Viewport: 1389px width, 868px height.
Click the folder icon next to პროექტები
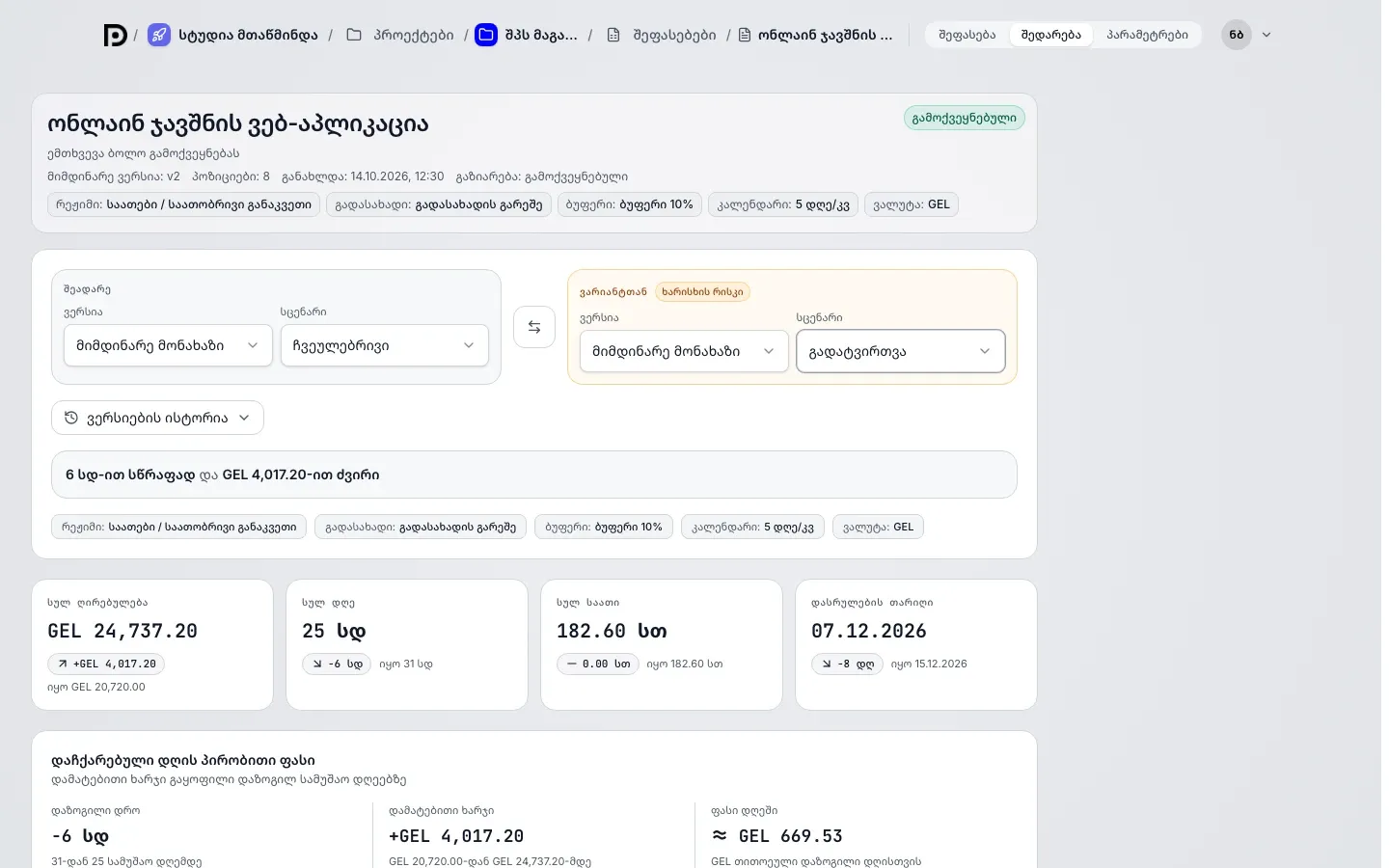coord(354,35)
